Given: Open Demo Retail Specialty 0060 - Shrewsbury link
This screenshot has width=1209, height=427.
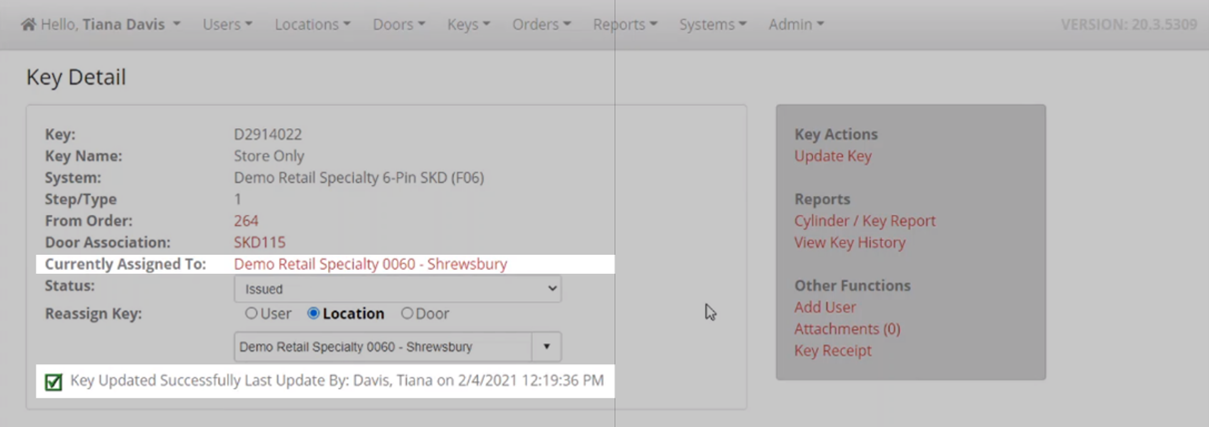Looking at the screenshot, I should coord(370,264).
